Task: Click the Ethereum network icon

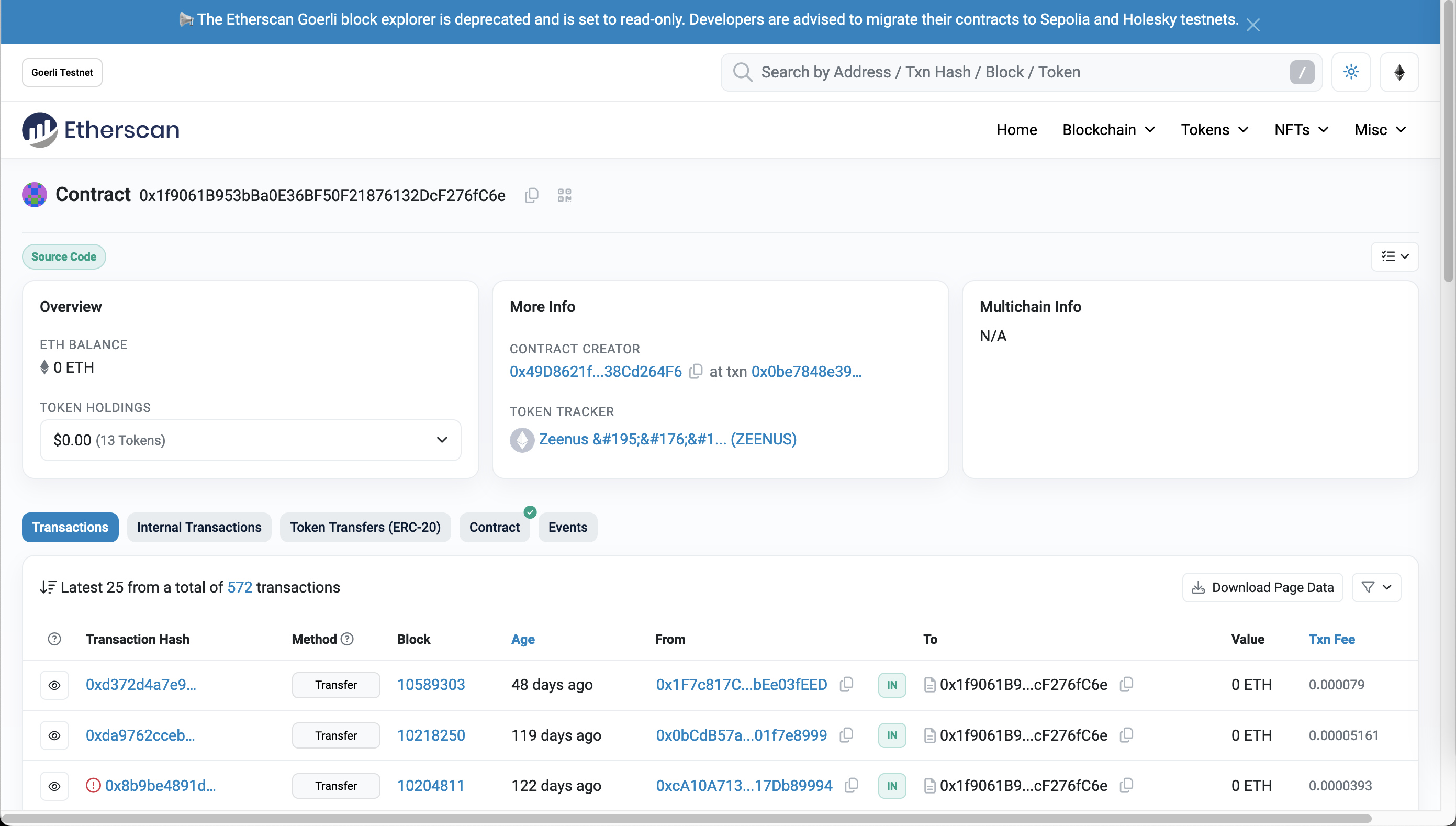Action: point(1399,72)
